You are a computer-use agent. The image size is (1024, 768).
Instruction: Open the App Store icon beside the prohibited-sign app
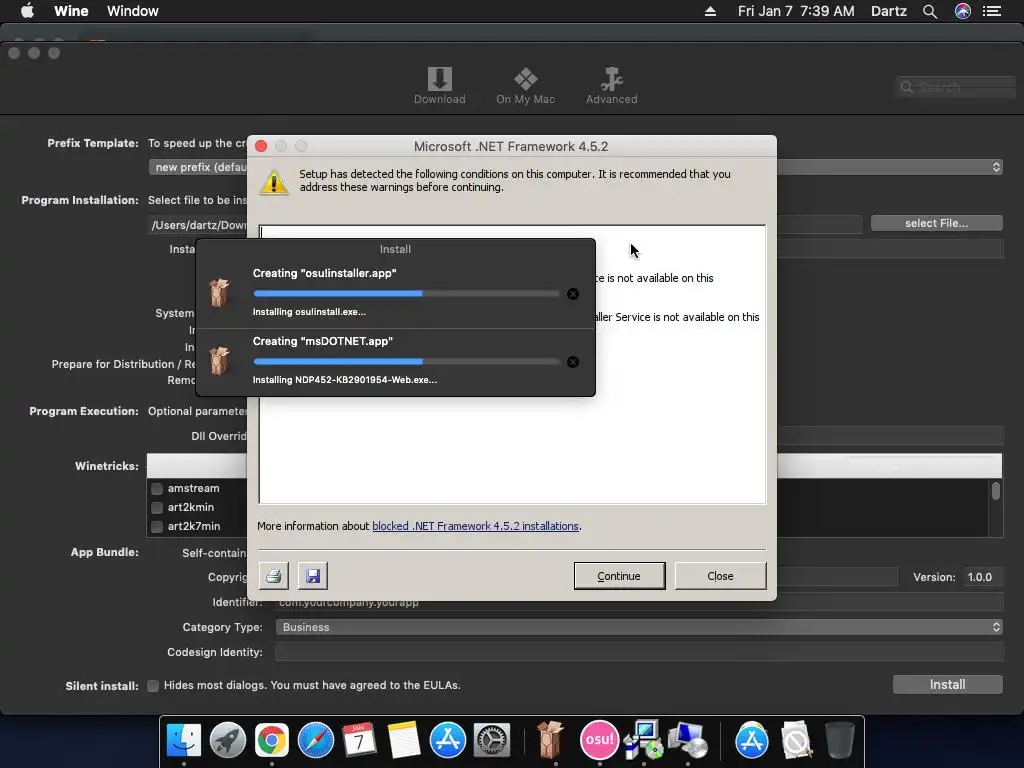pos(752,740)
